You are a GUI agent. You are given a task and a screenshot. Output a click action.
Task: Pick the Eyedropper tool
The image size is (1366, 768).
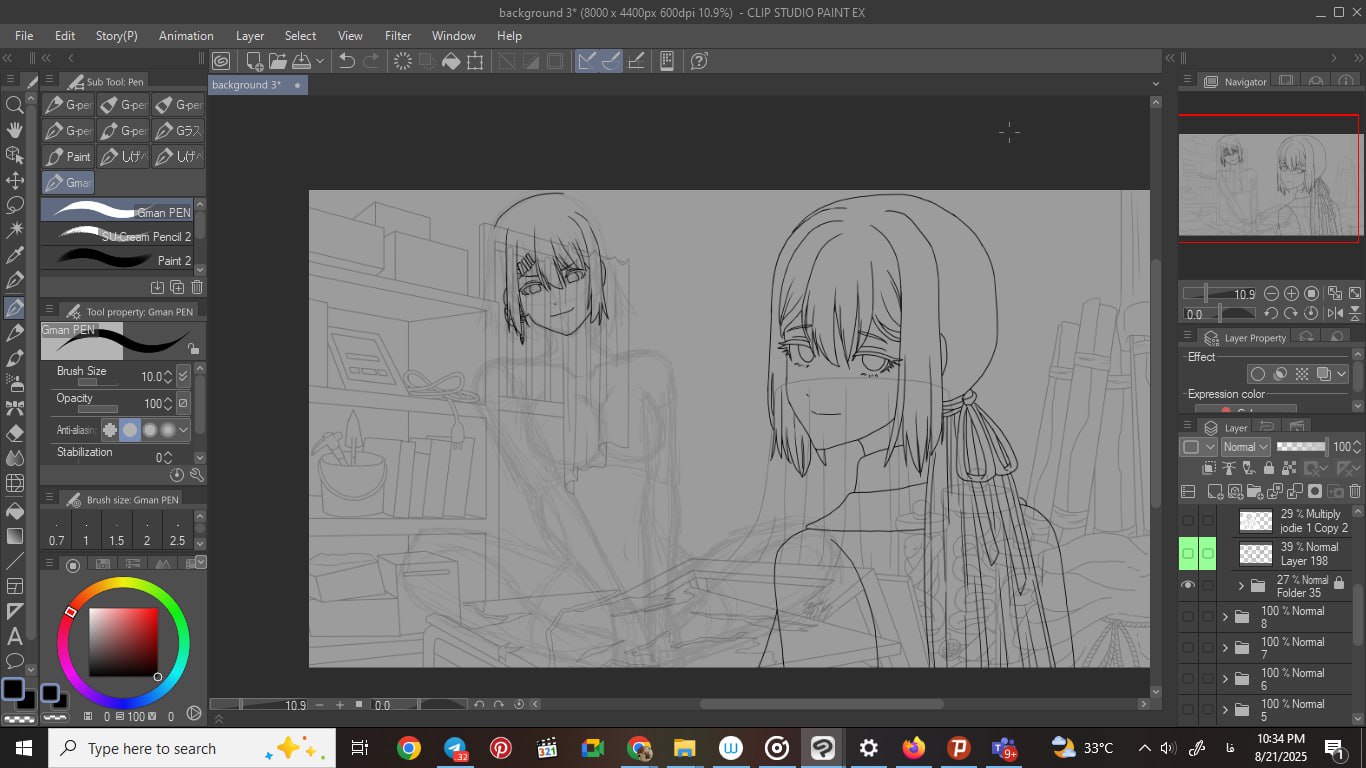(15, 256)
